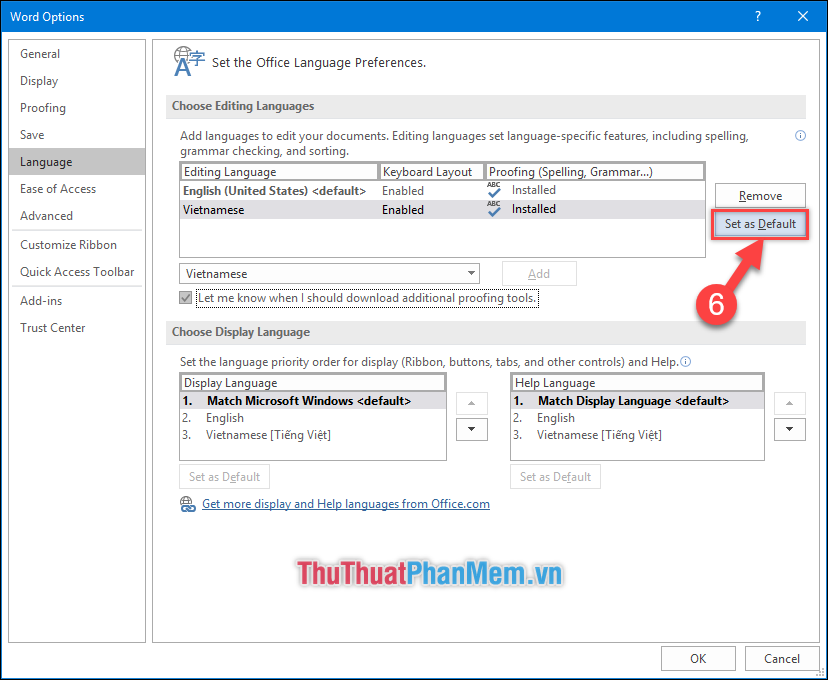Move help language up with the arrow
This screenshot has width=828, height=680.
789,403
